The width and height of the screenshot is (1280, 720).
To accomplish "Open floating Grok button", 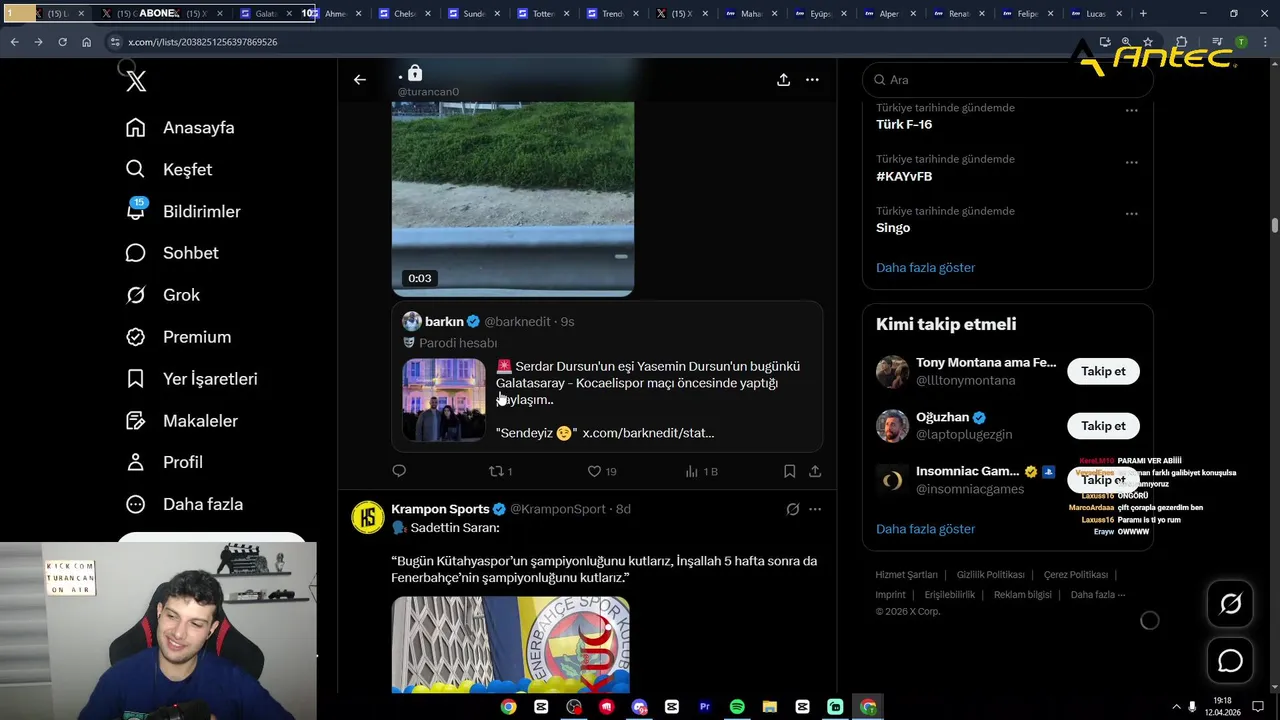I will [x=1230, y=604].
